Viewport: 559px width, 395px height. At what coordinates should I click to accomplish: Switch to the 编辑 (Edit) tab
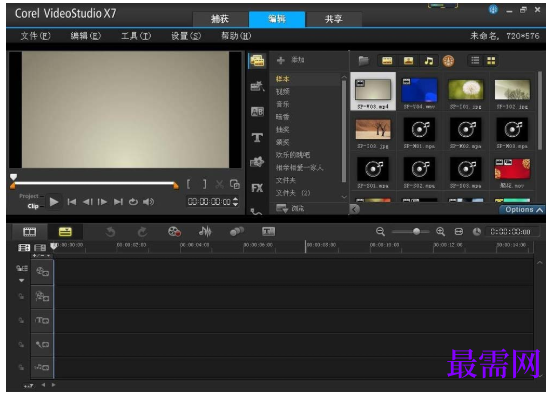(277, 19)
